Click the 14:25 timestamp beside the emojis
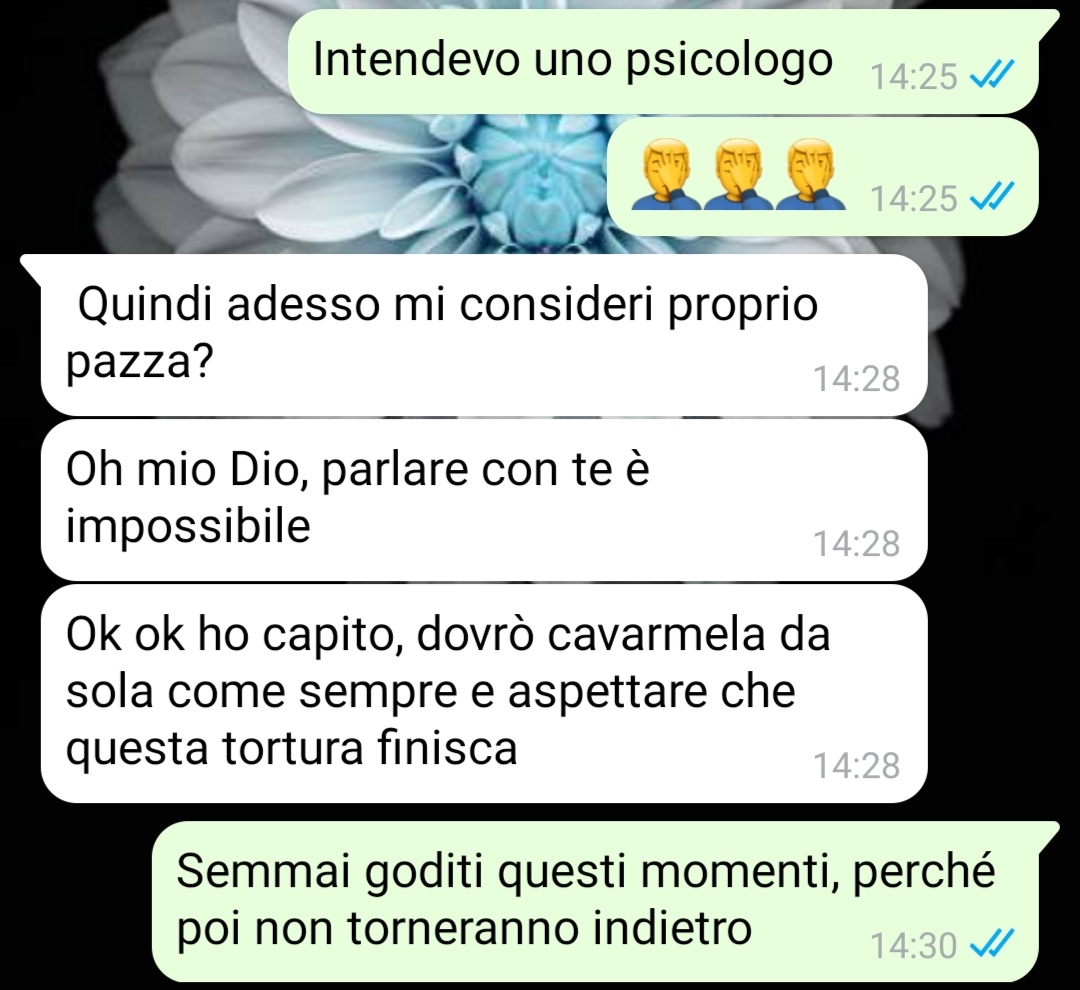 [x=914, y=198]
